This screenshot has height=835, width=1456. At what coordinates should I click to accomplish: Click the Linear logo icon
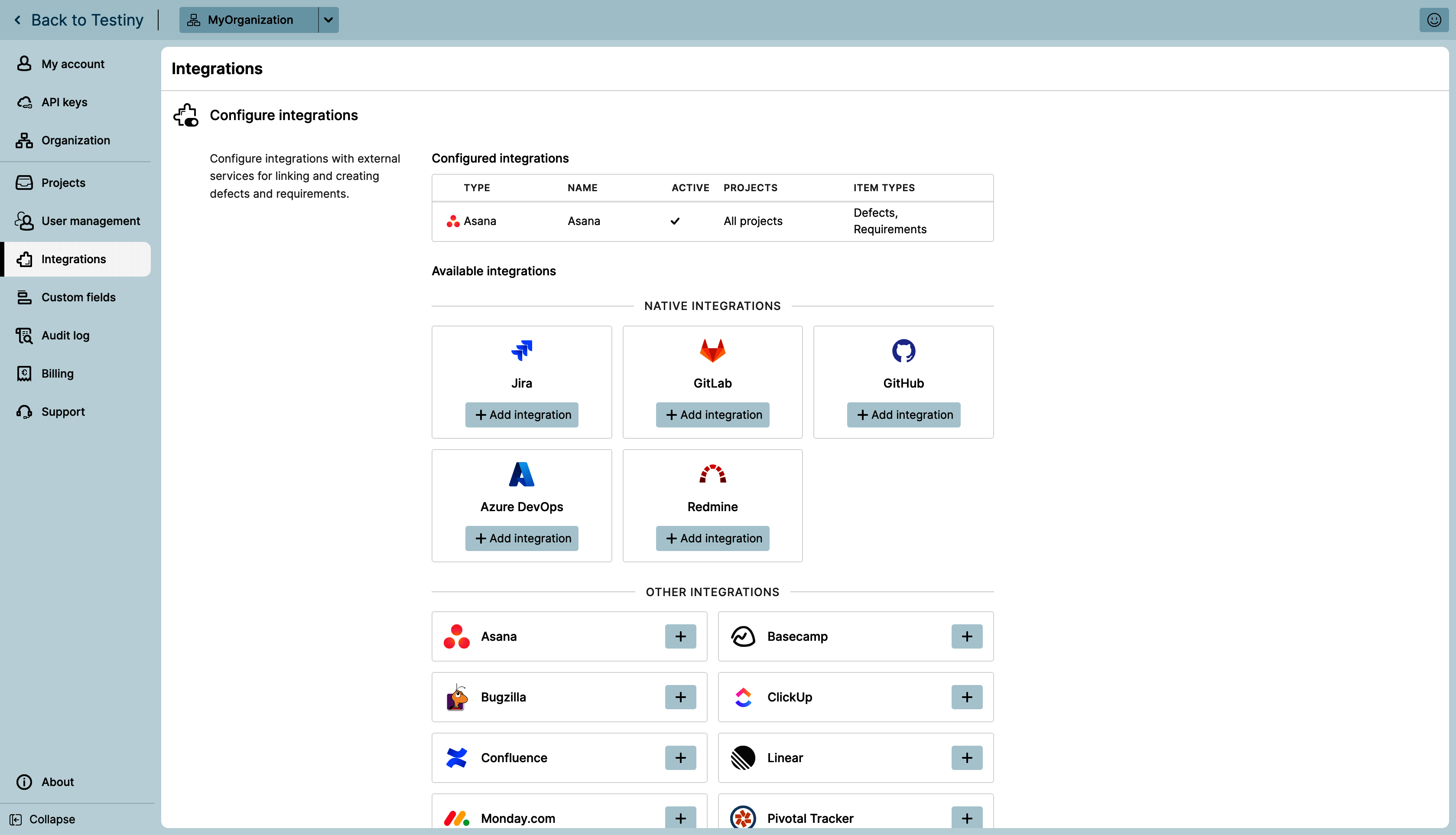(x=743, y=757)
